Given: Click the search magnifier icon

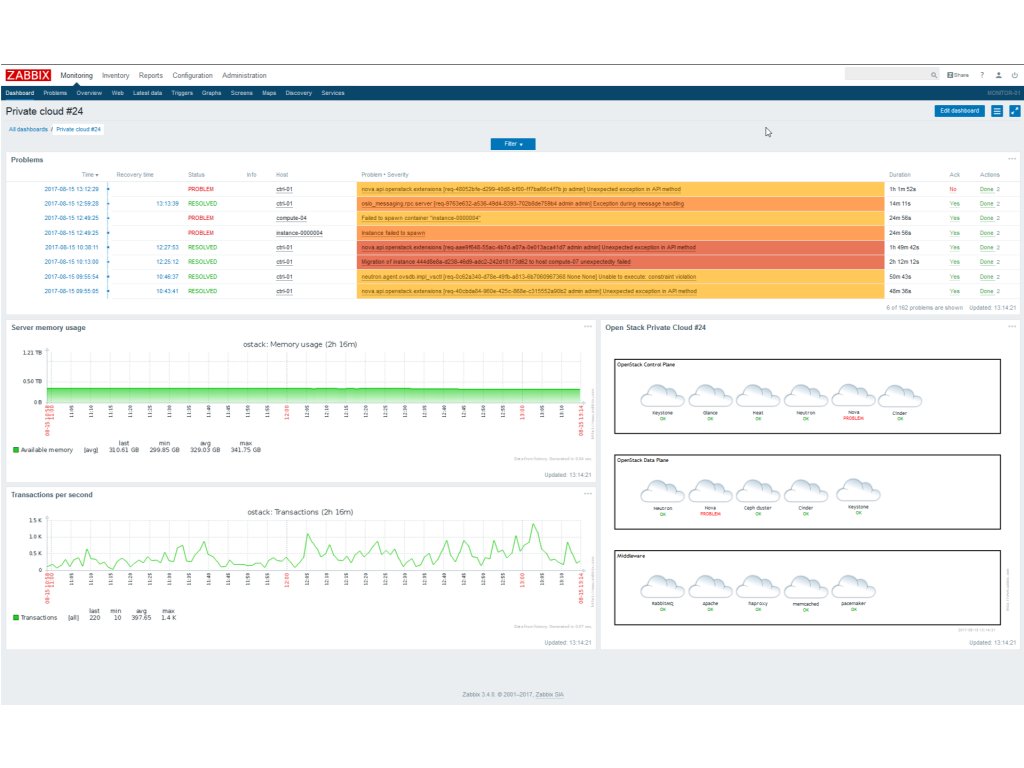Looking at the screenshot, I should (x=934, y=75).
